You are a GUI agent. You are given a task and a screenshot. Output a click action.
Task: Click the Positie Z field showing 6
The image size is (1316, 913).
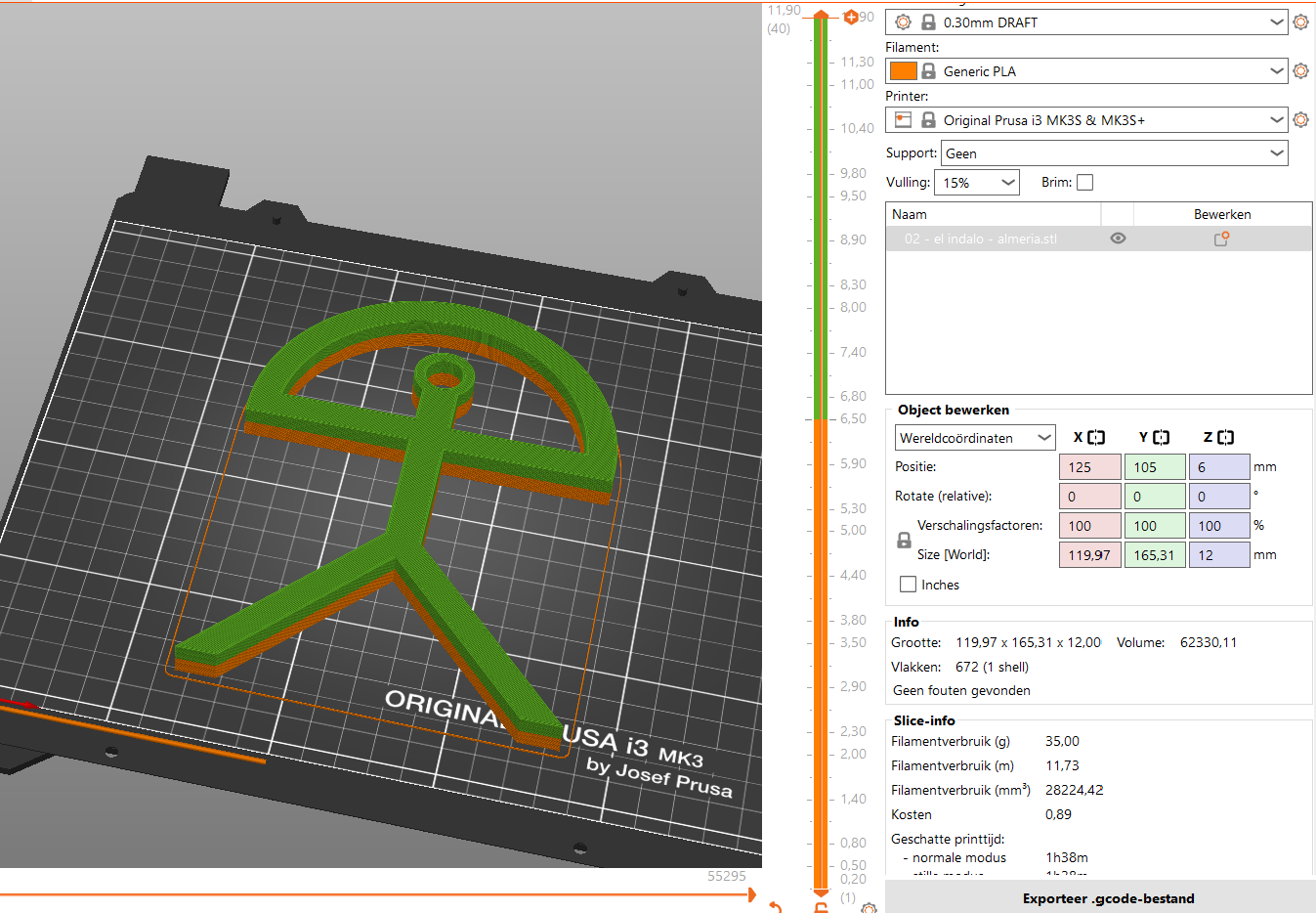(1219, 467)
